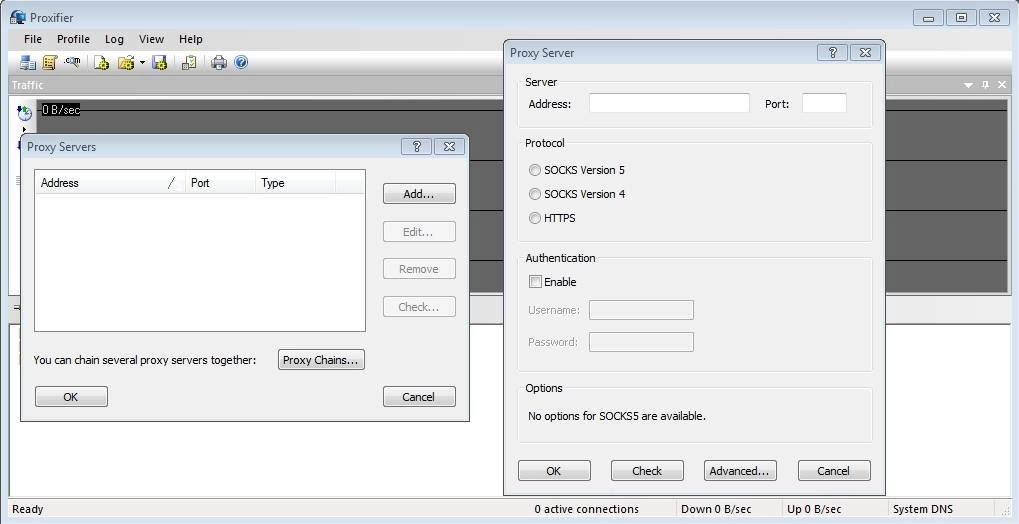
Task: Close the Proxy Server dialog
Action: [865, 53]
